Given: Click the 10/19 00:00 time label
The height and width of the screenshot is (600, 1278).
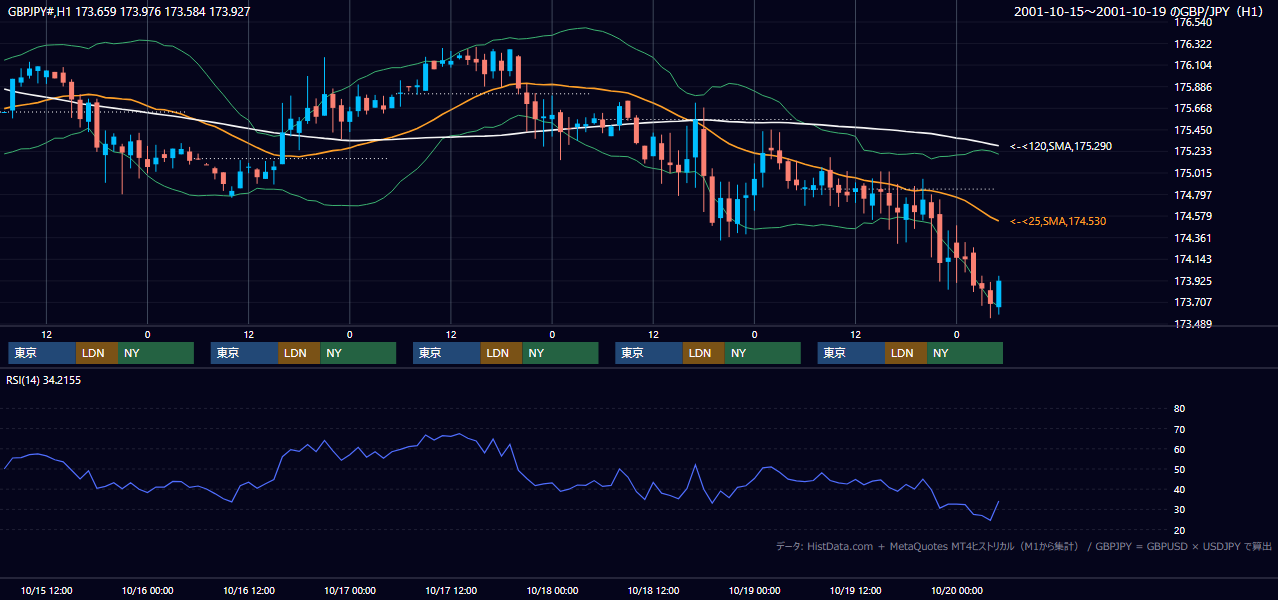Looking at the screenshot, I should (754, 590).
